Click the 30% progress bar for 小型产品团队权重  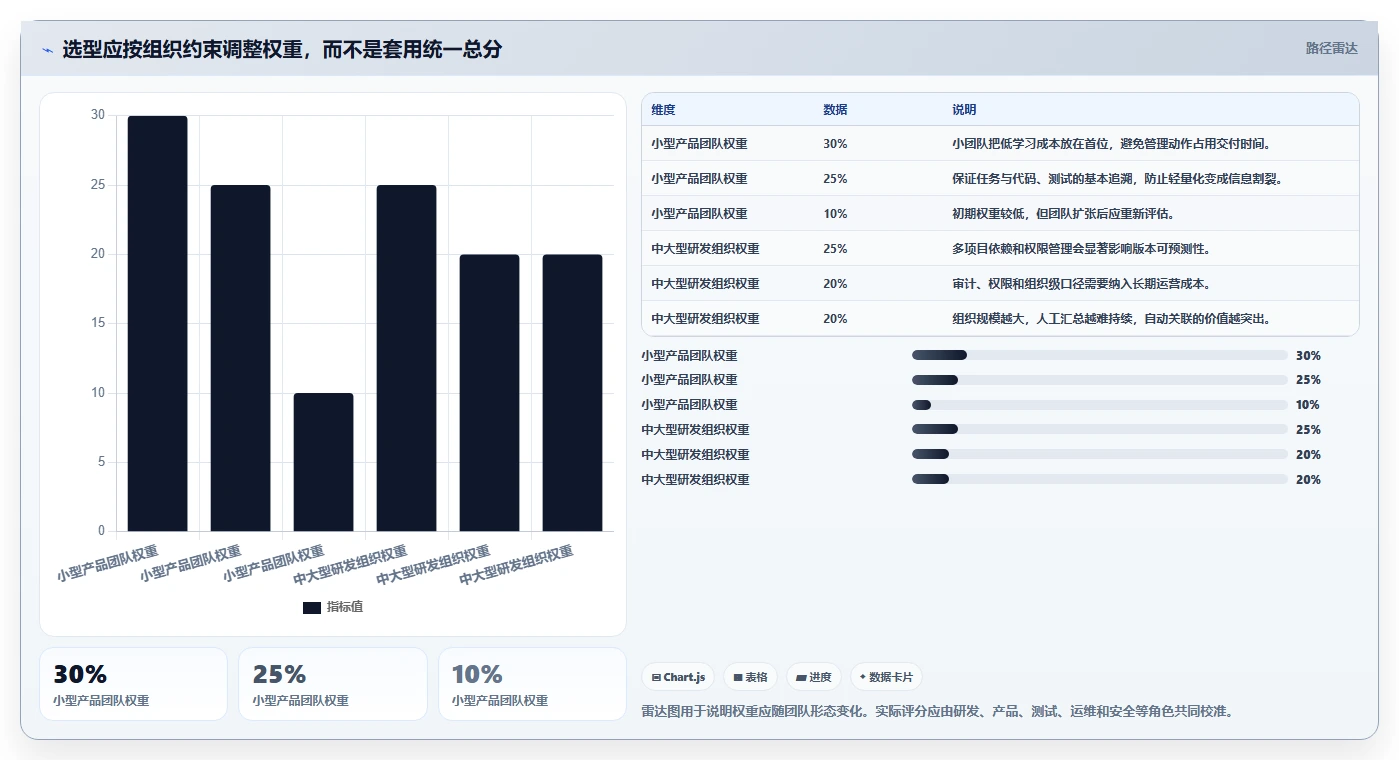pyautogui.click(x=1100, y=355)
